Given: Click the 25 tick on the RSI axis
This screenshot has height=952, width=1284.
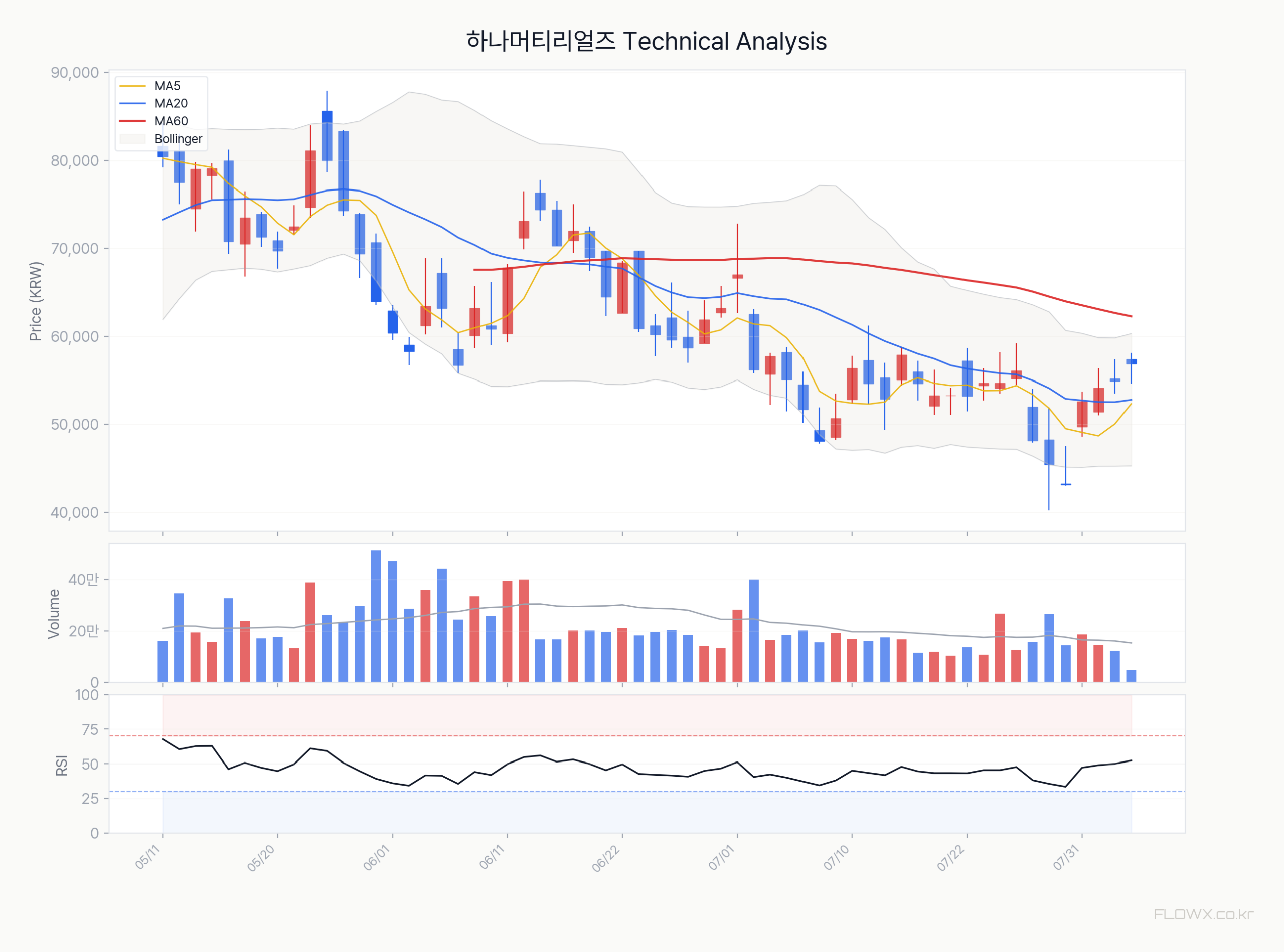Looking at the screenshot, I should 90,799.
